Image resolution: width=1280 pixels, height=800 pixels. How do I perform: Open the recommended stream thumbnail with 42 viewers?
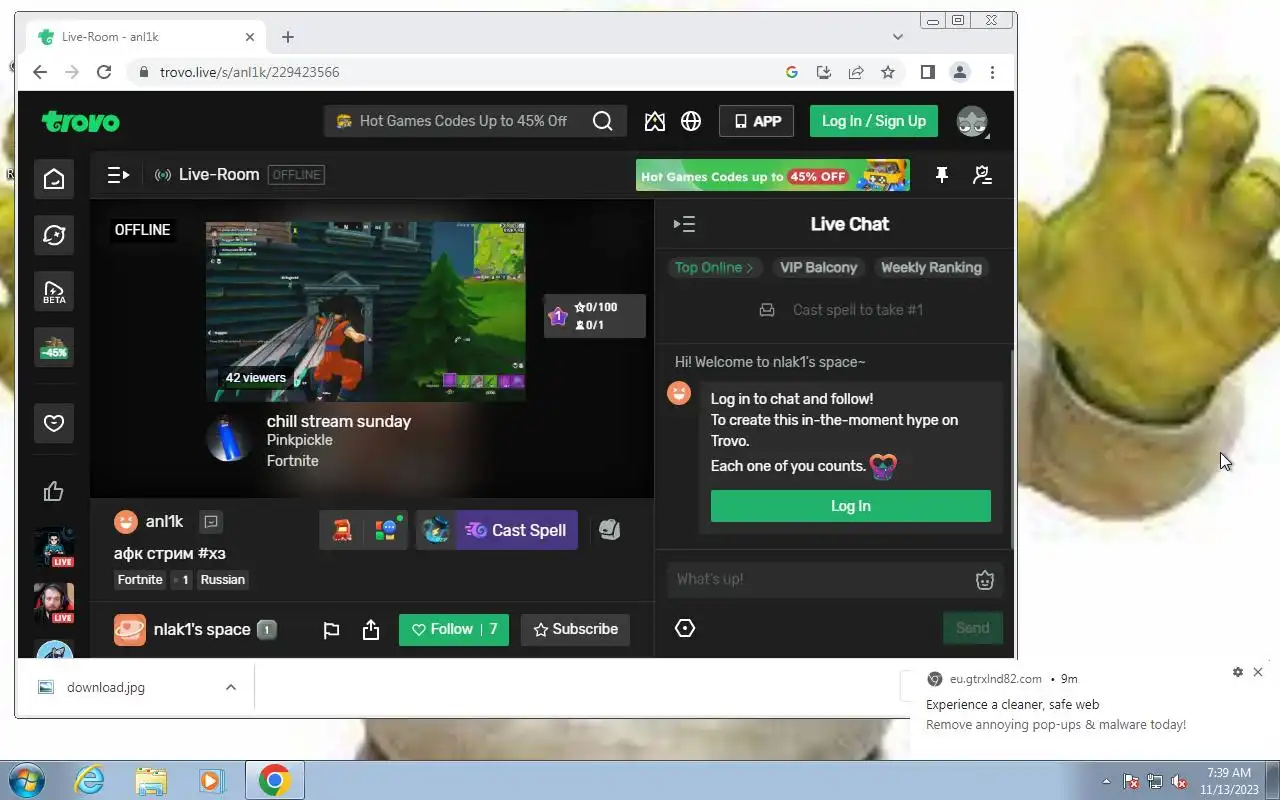point(365,310)
